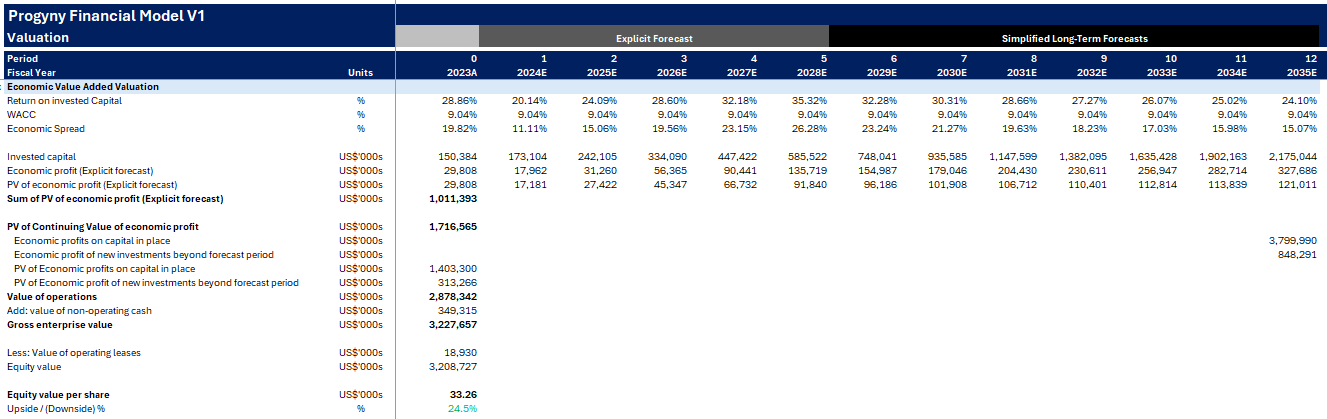This screenshot has width=1327, height=419.
Task: Select the 28.86% return on capital cell
Action: (x=459, y=101)
